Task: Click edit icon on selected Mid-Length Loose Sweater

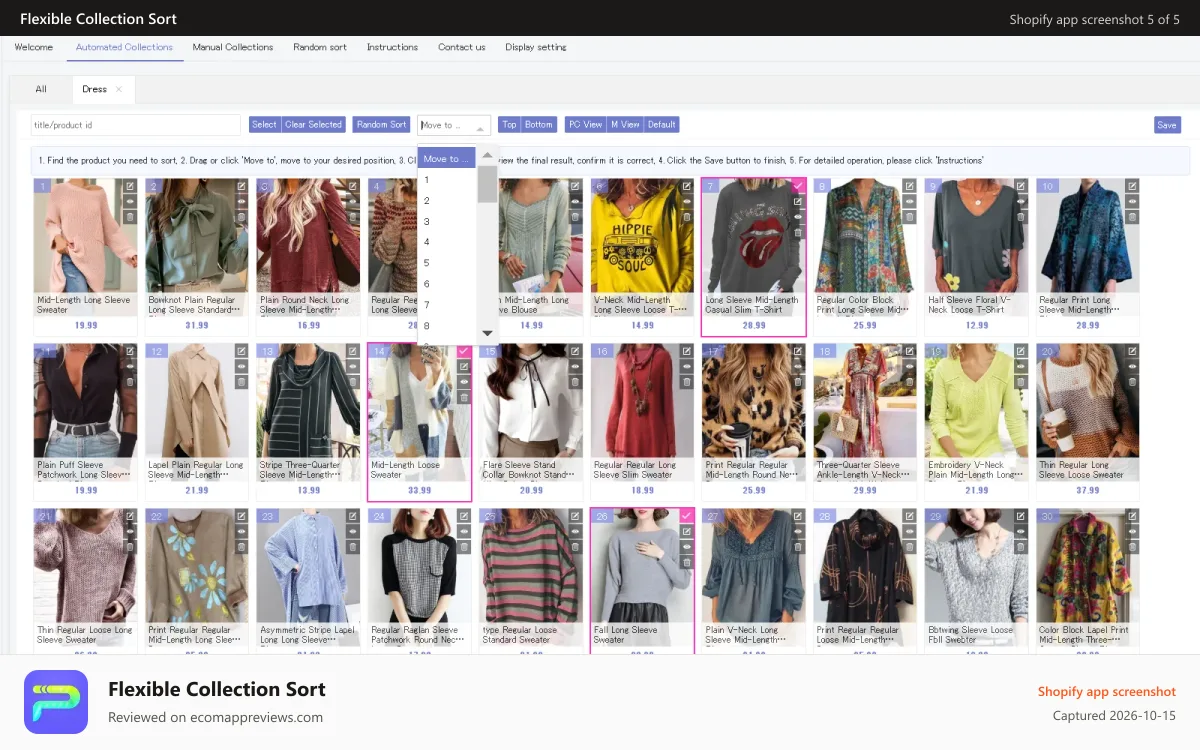Action: pyautogui.click(x=464, y=367)
